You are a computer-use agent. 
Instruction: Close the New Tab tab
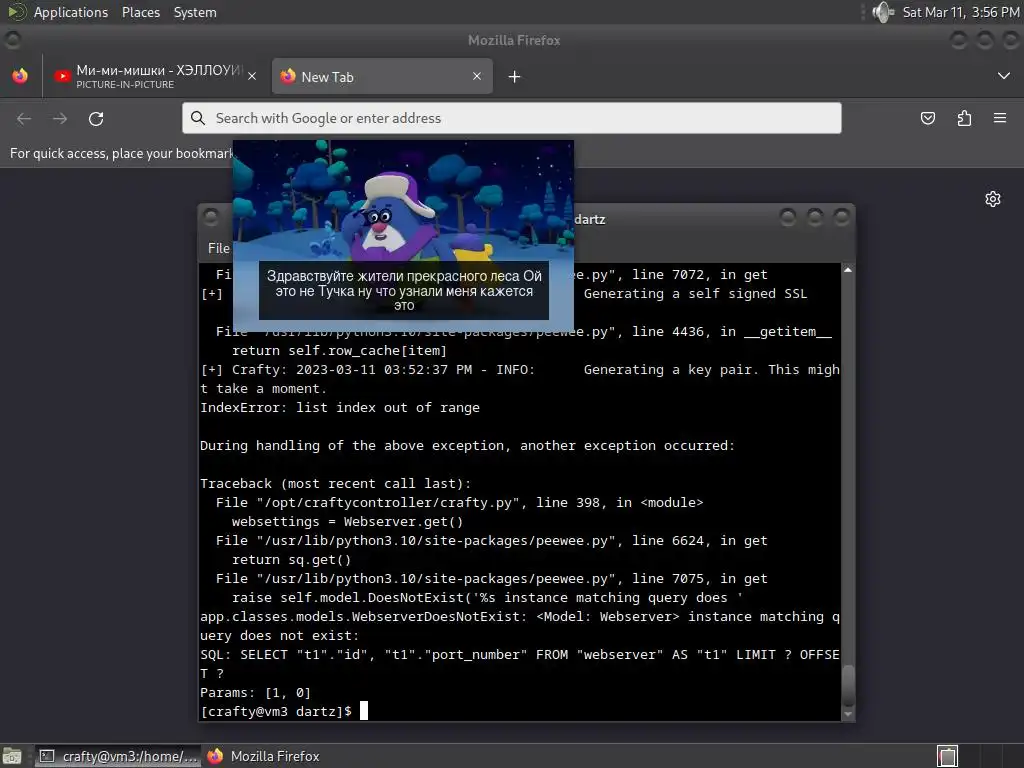click(477, 76)
